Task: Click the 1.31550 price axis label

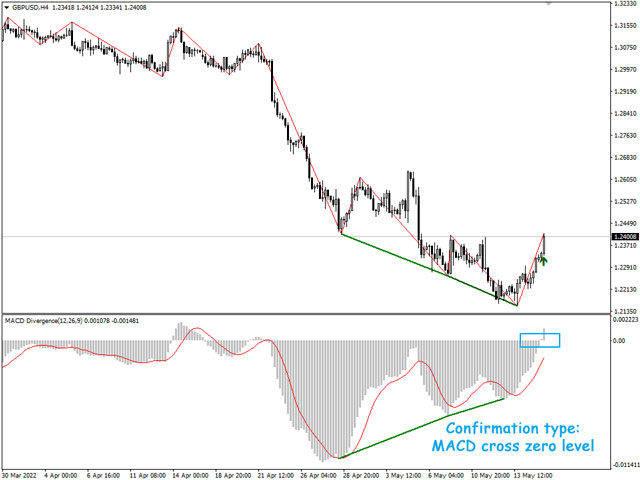Action: (x=625, y=25)
